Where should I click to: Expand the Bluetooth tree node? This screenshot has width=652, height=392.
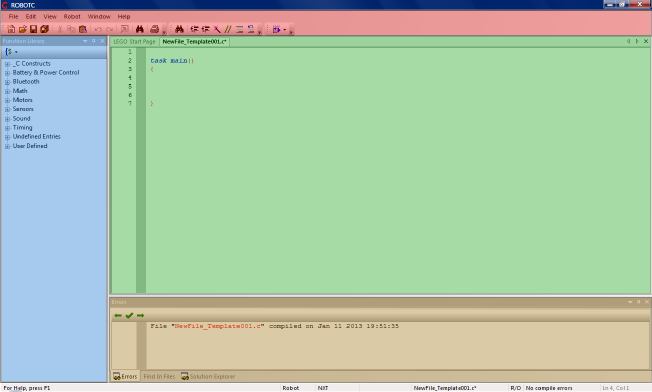7,82
